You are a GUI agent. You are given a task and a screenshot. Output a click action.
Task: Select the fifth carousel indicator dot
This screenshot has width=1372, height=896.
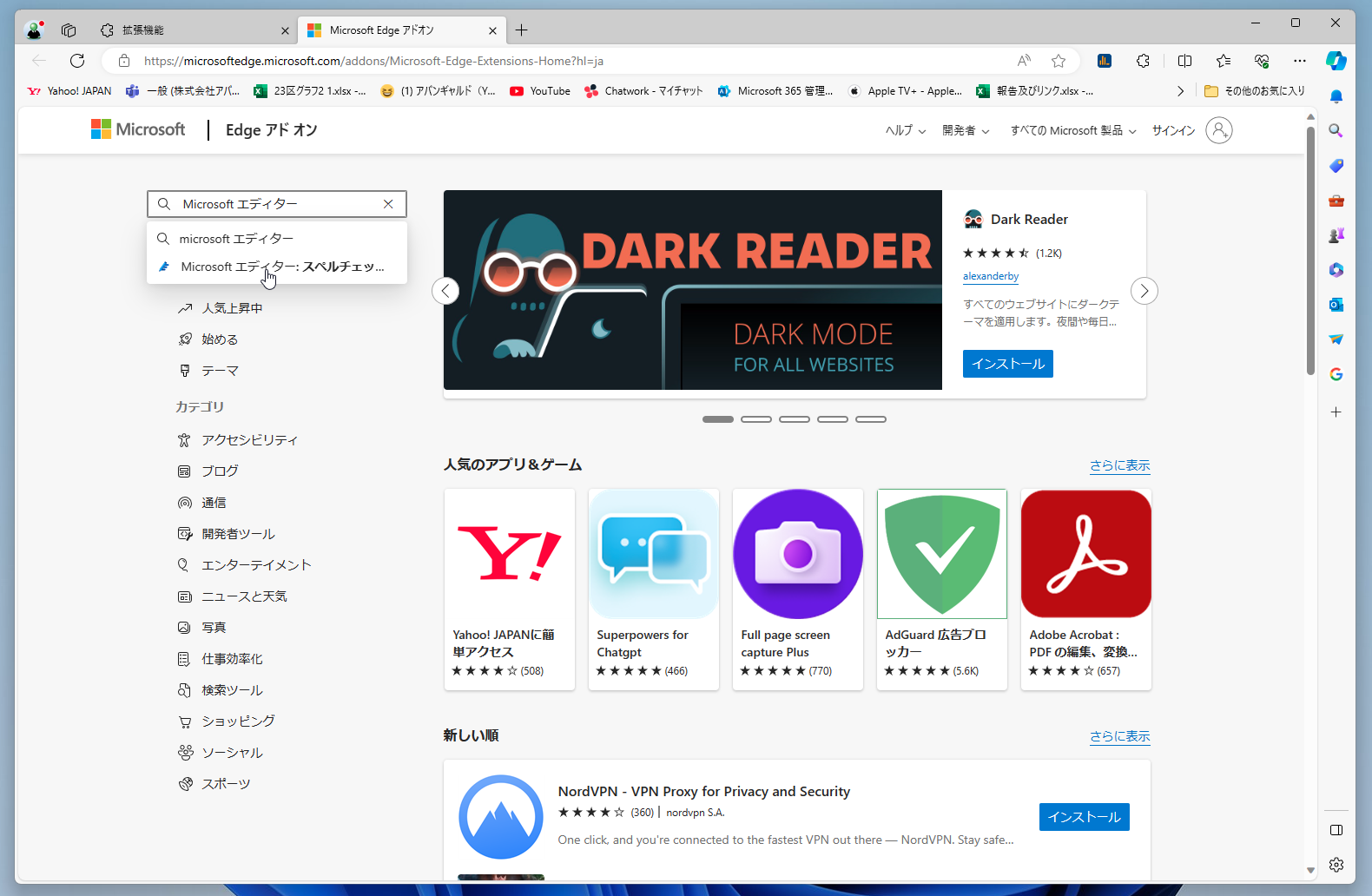point(871,419)
